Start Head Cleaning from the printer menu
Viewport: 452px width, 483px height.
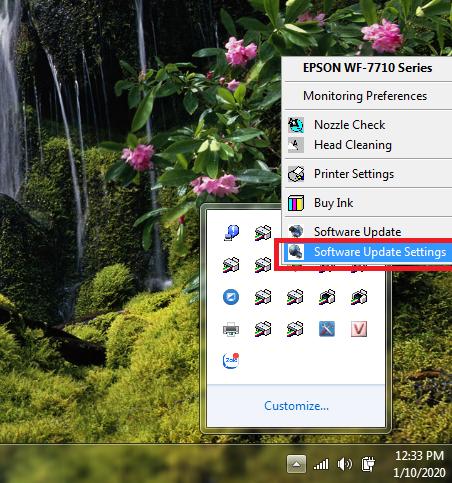(x=368, y=145)
